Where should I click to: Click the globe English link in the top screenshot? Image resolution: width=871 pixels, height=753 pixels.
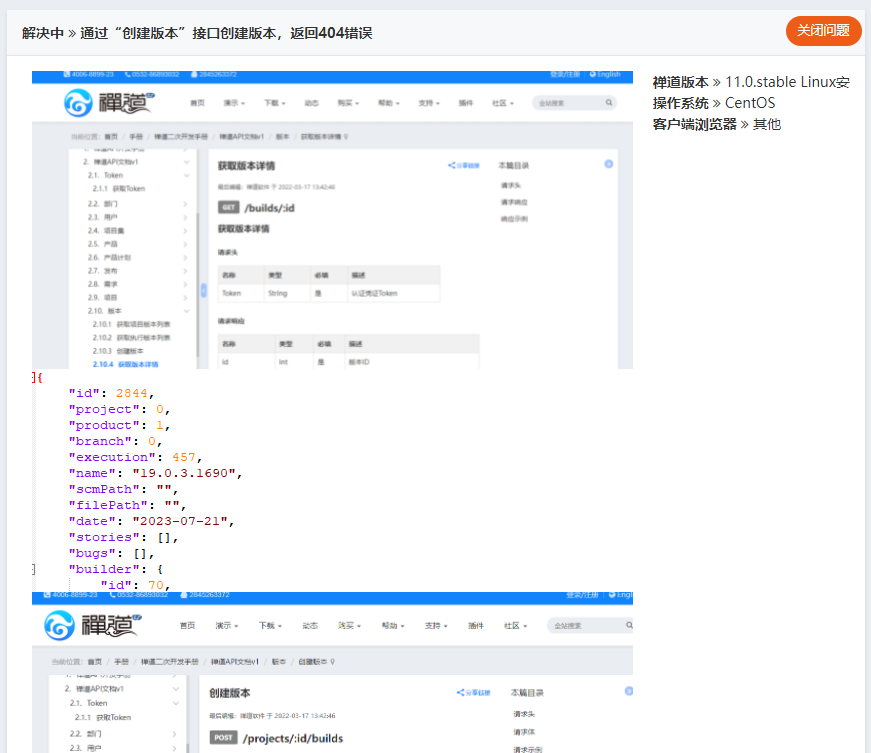click(x=606, y=75)
